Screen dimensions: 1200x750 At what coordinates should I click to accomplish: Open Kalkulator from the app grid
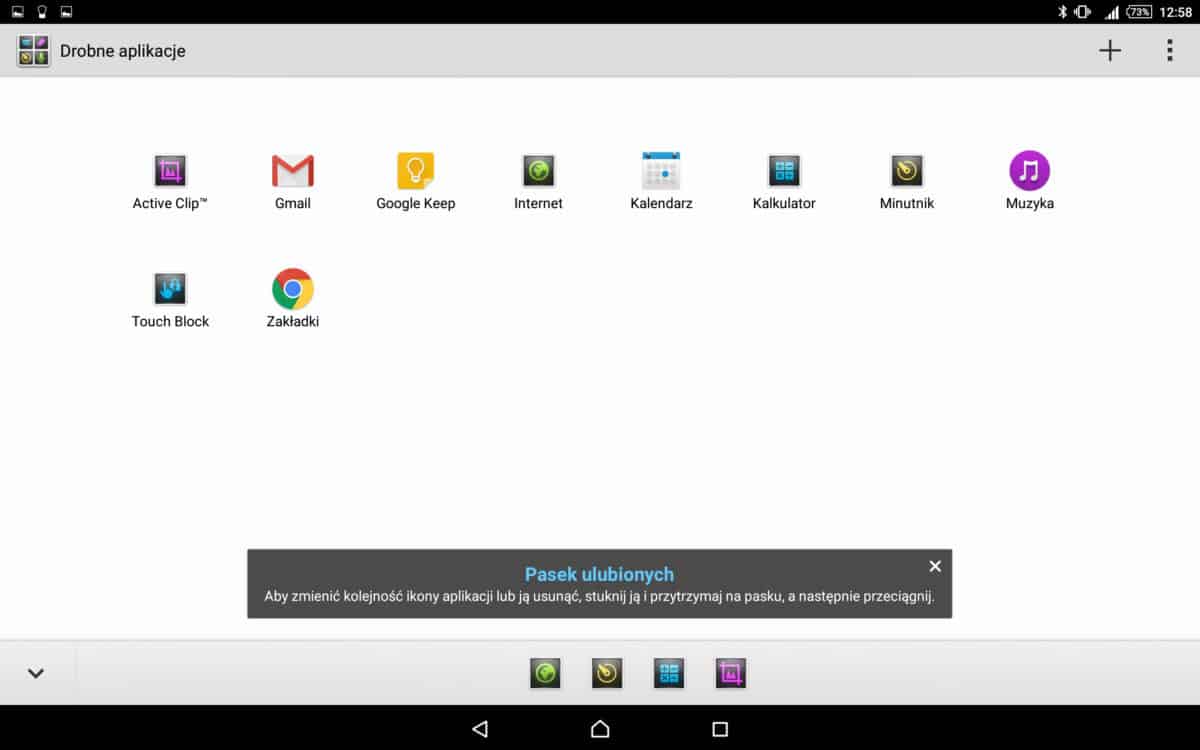[784, 172]
